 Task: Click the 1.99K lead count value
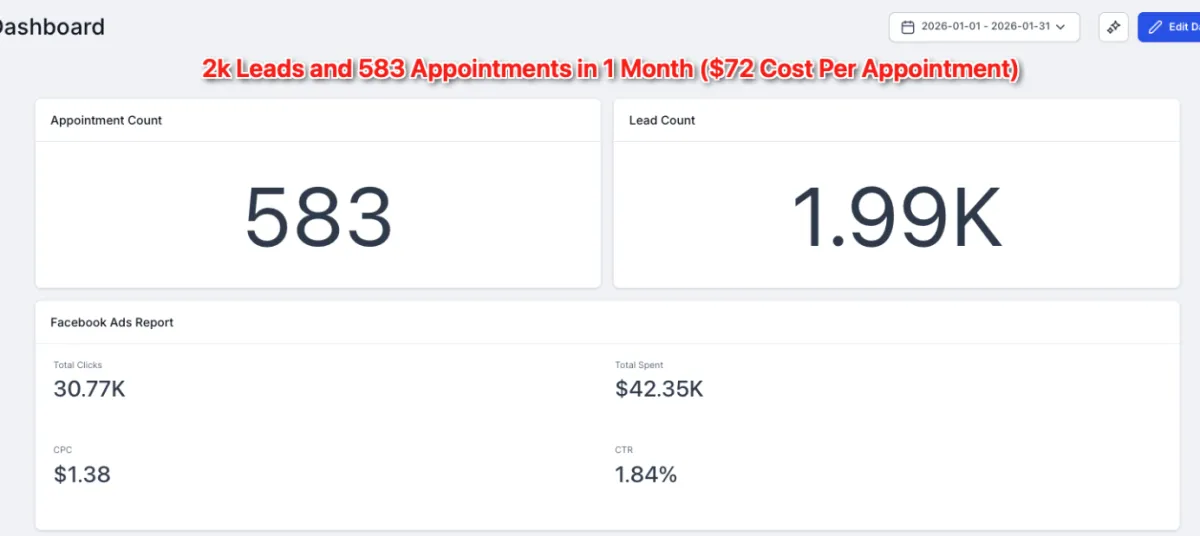[896, 216]
